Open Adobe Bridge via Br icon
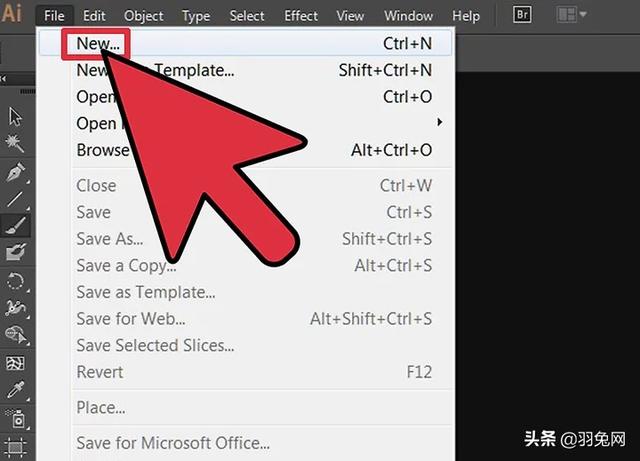The width and height of the screenshot is (640, 461). (x=522, y=15)
